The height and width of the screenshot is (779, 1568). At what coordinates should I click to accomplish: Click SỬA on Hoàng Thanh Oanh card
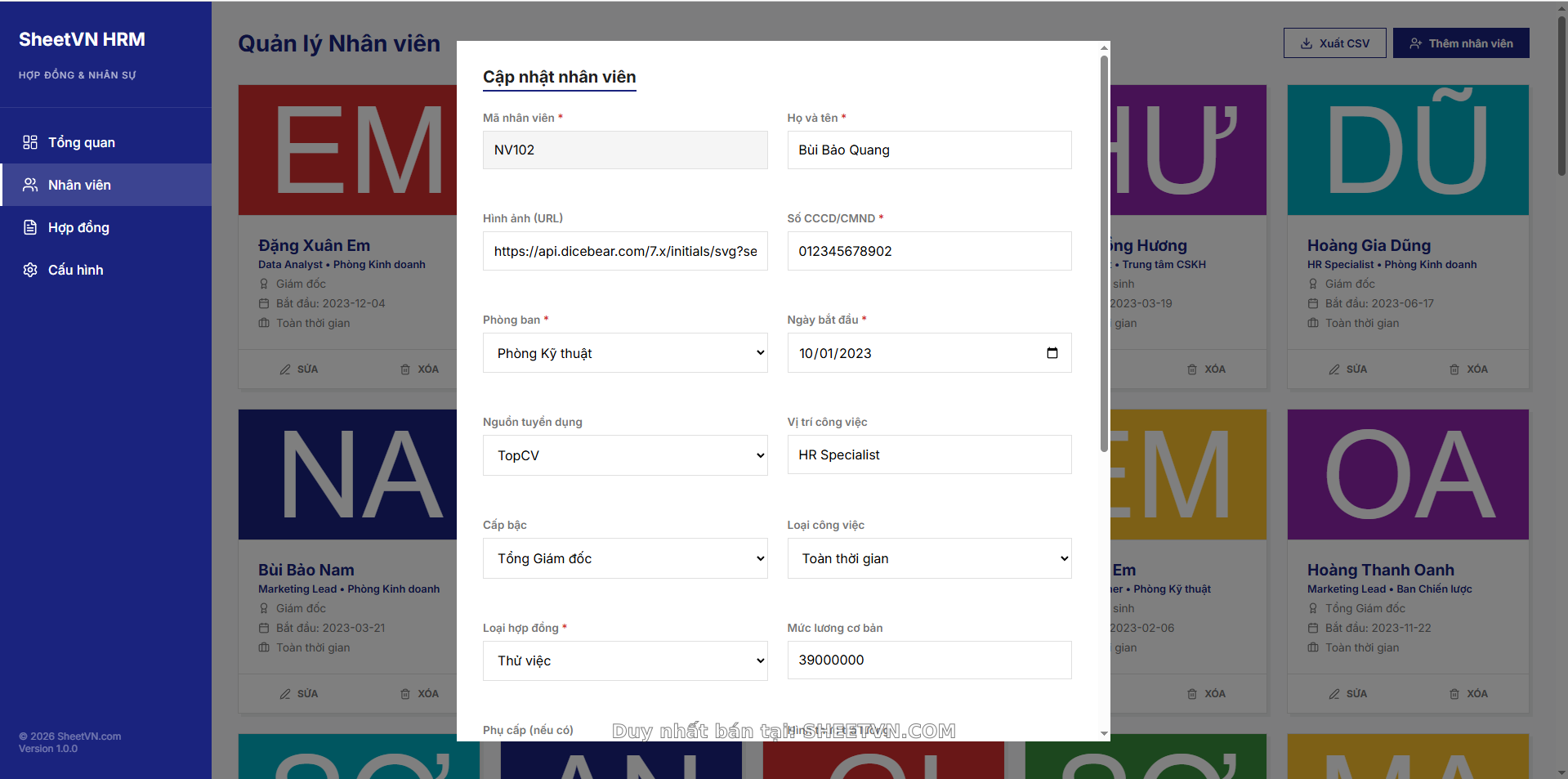point(1347,694)
